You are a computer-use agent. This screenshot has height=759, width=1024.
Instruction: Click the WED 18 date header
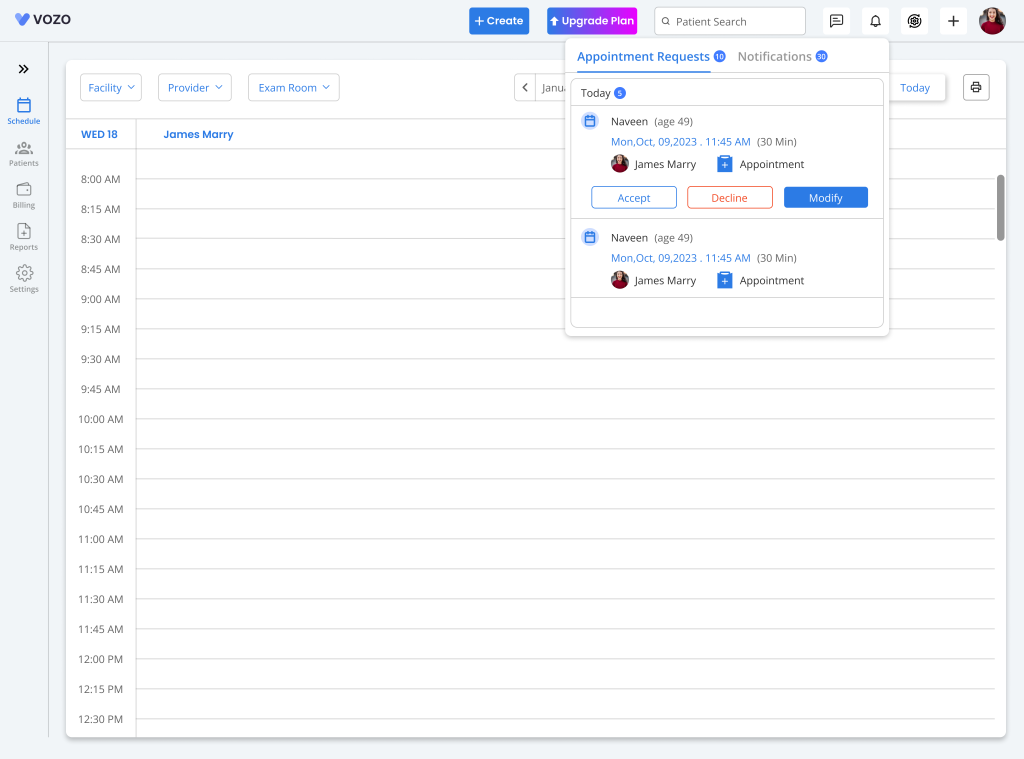pos(99,135)
